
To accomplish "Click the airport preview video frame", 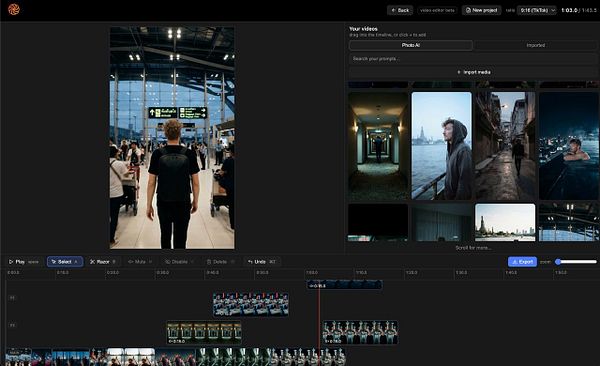I will click(x=172, y=138).
